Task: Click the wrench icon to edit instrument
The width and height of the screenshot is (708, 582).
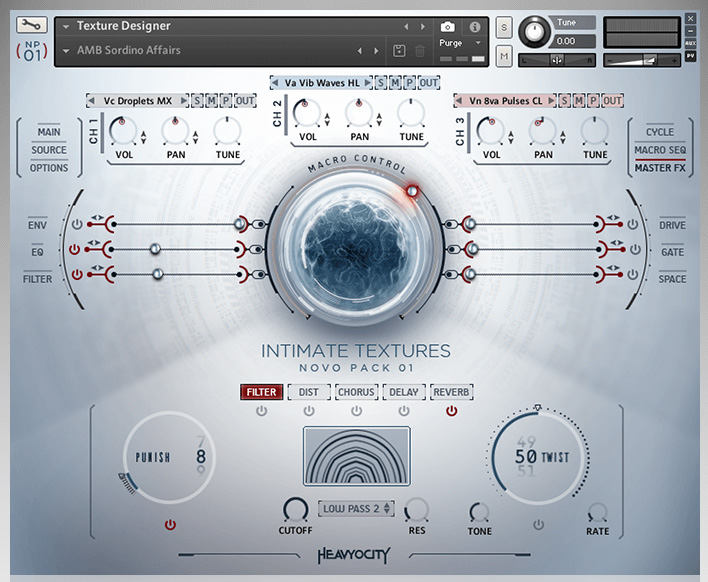Action: click(x=32, y=24)
